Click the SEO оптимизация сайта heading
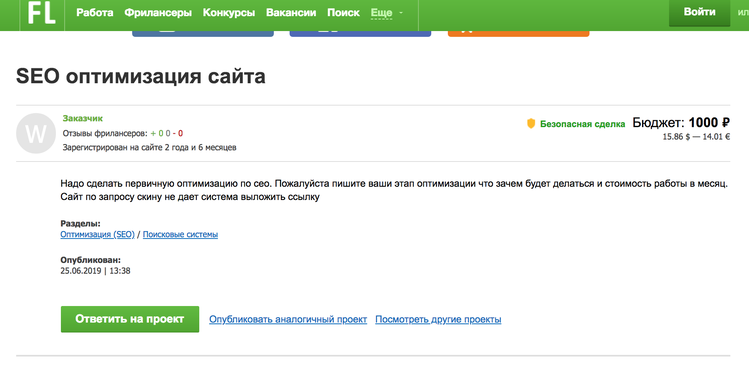The image size is (749, 376). click(x=141, y=76)
